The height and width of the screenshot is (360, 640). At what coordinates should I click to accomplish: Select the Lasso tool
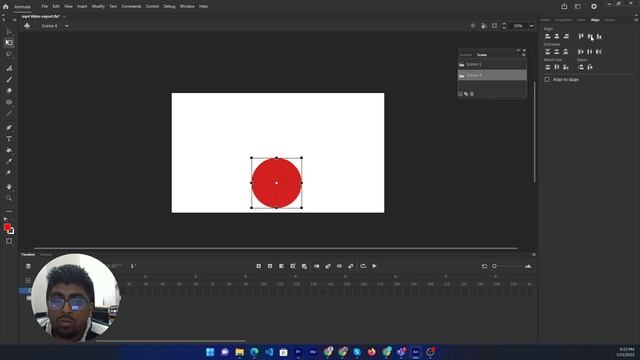9,54
